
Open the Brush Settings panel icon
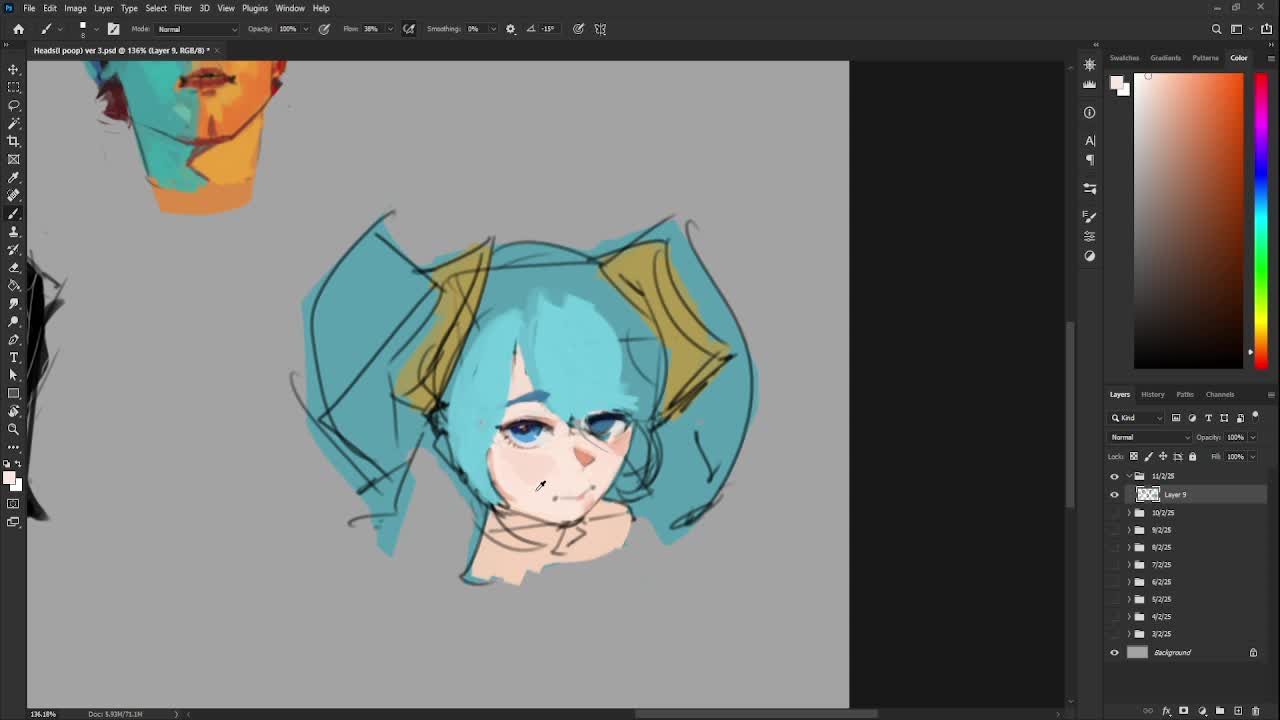tap(113, 29)
